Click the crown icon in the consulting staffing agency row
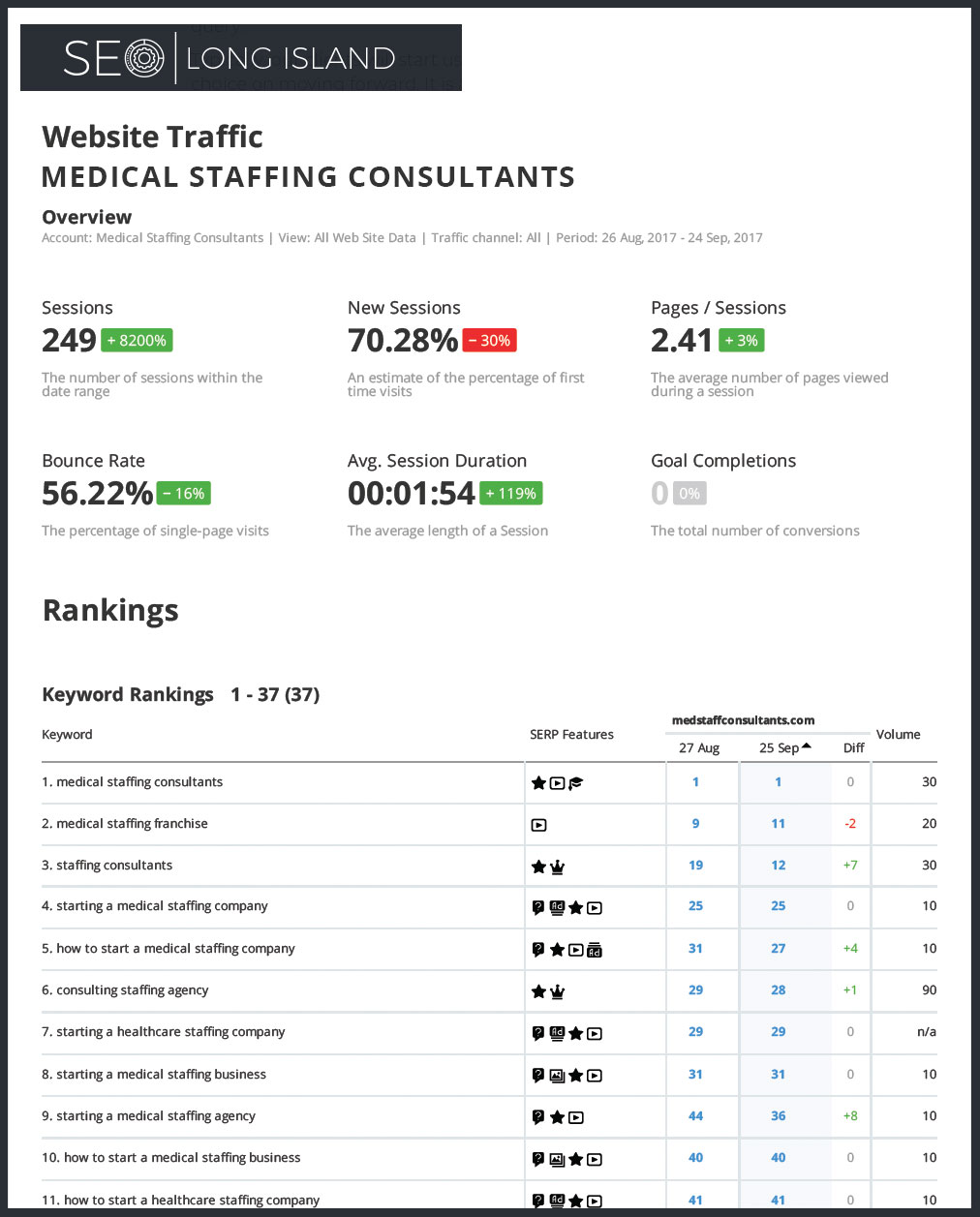The width and height of the screenshot is (980, 1217). (x=557, y=991)
